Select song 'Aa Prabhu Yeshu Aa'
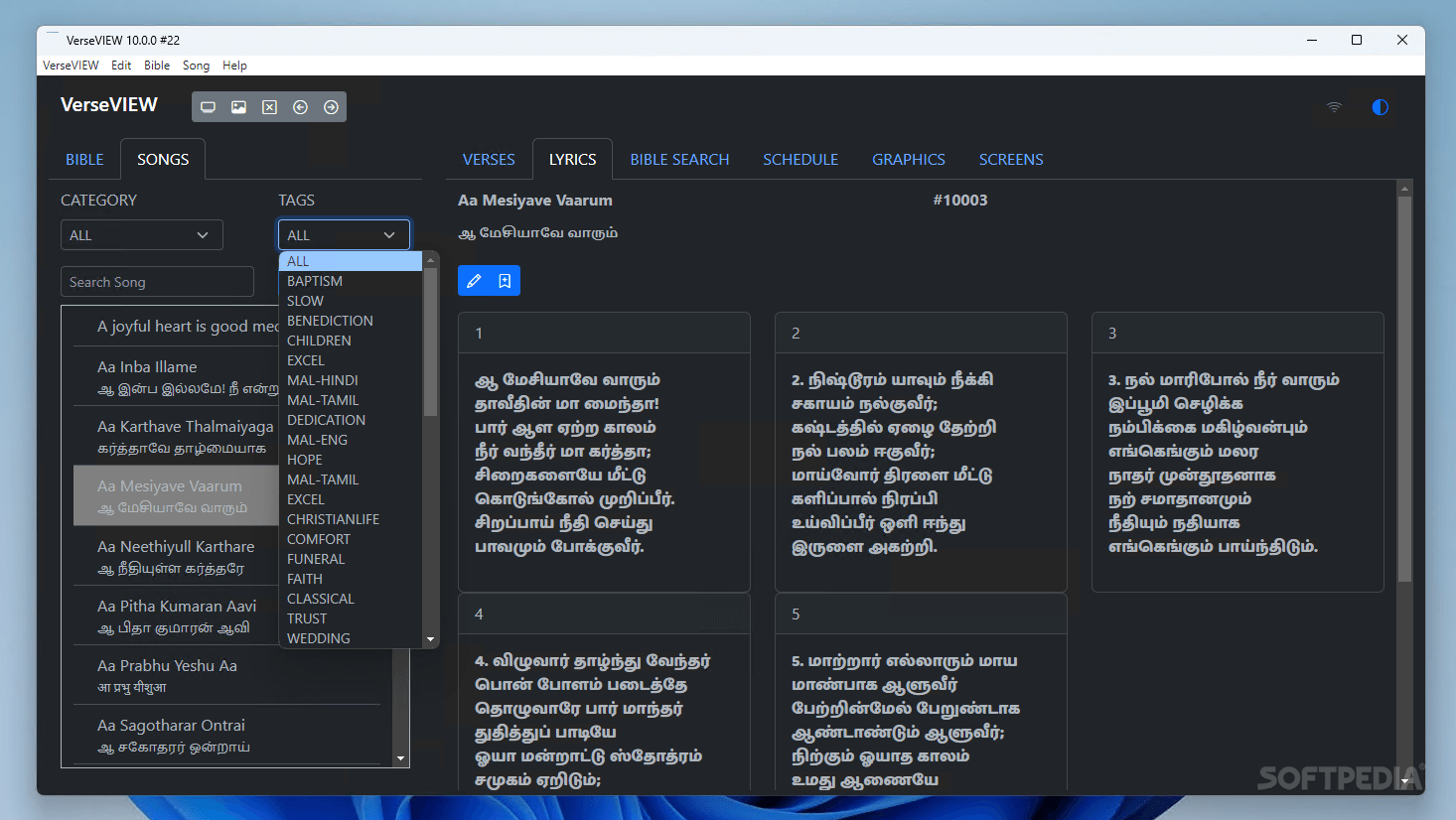1456x820 pixels. click(x=226, y=675)
